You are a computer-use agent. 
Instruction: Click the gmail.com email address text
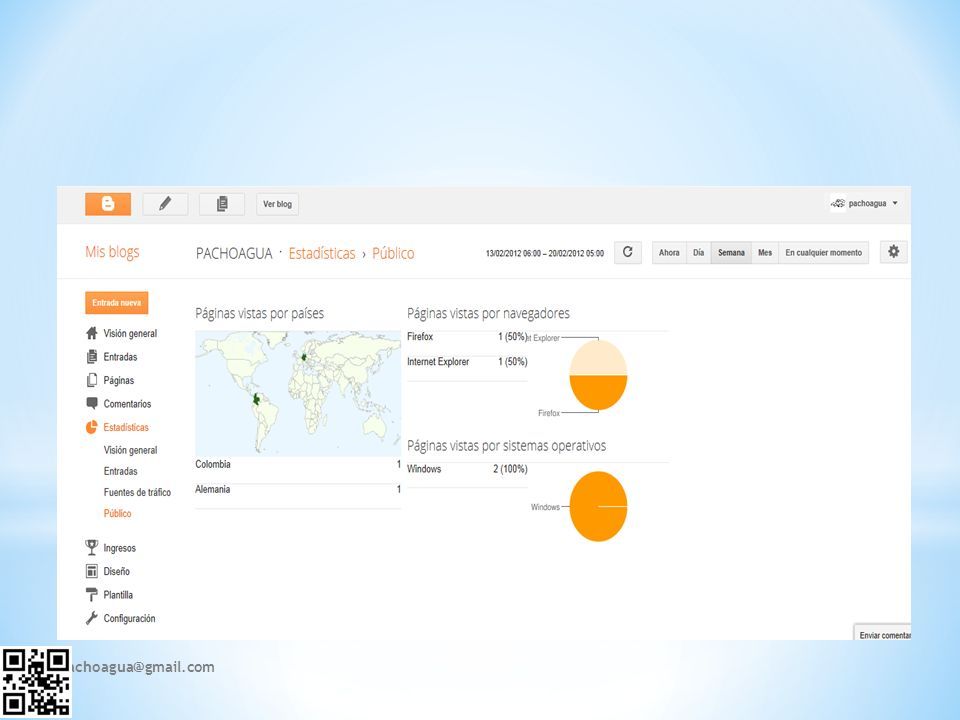coord(142,667)
